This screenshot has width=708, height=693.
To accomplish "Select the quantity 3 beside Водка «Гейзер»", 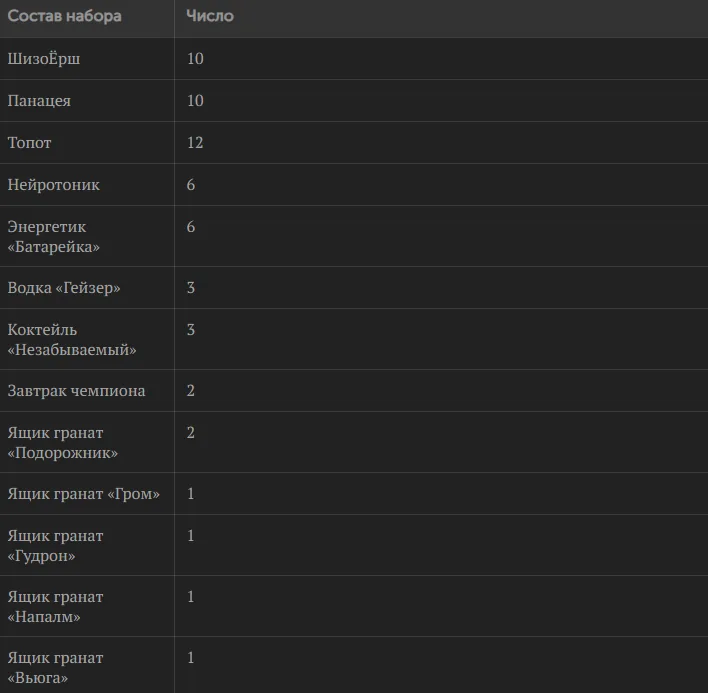I will [x=191, y=288].
